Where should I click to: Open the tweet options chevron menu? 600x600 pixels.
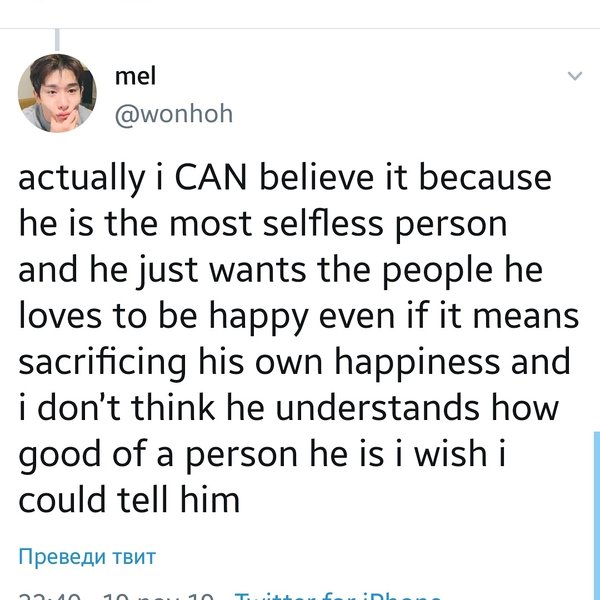point(575,76)
